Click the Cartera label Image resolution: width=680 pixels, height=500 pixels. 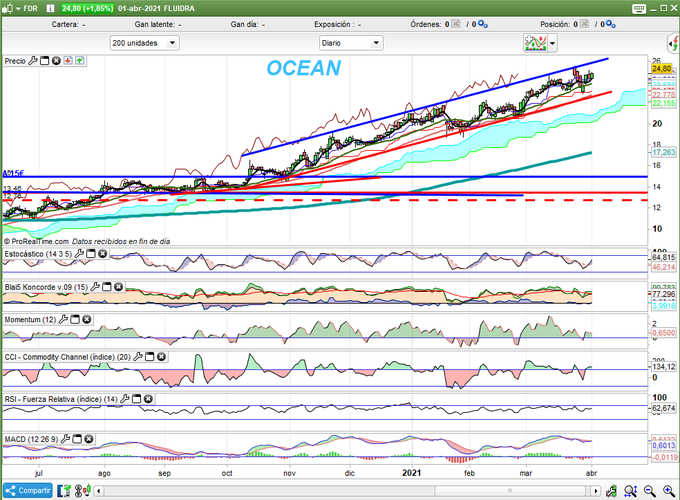[65, 24]
